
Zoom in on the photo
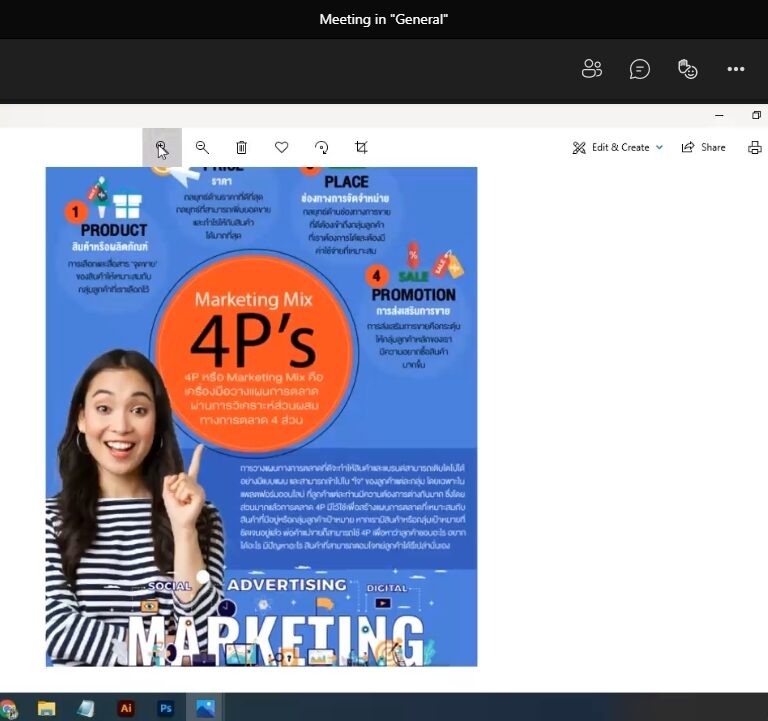(162, 147)
